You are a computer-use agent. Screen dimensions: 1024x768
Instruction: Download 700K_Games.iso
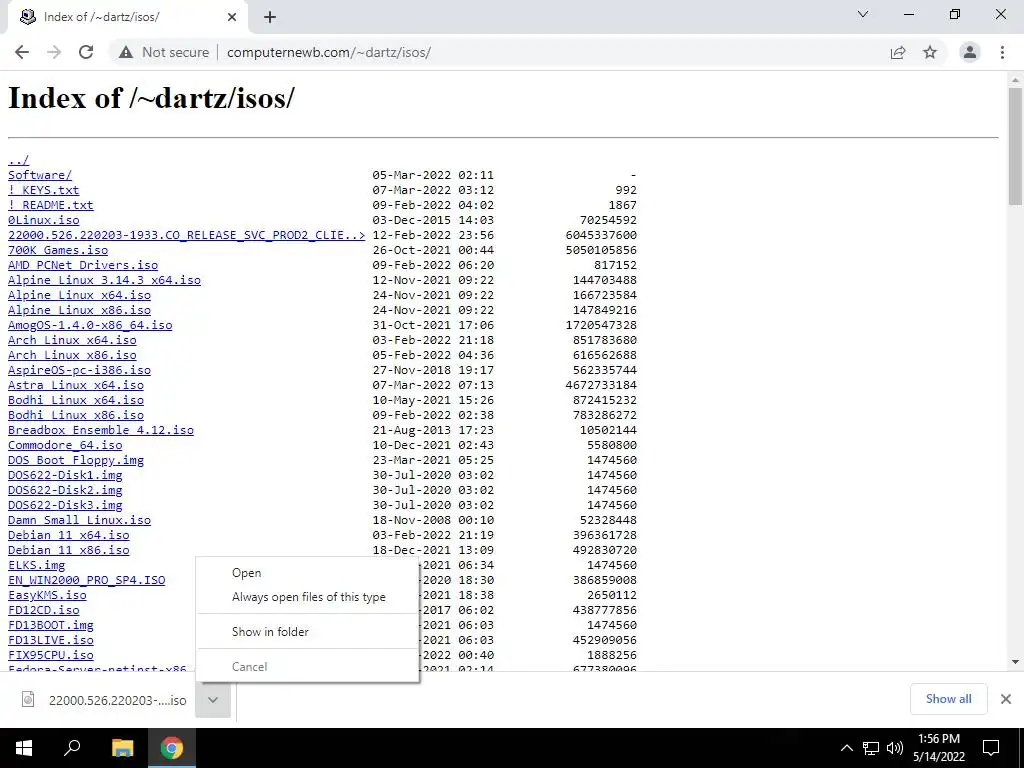click(x=57, y=250)
